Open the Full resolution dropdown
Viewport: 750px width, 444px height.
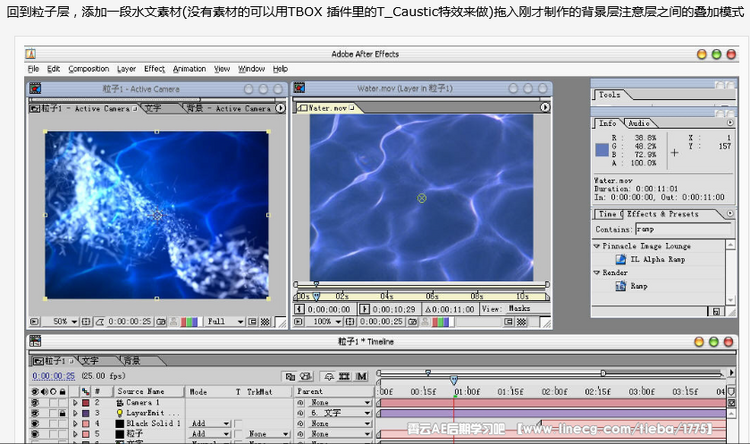pos(225,322)
